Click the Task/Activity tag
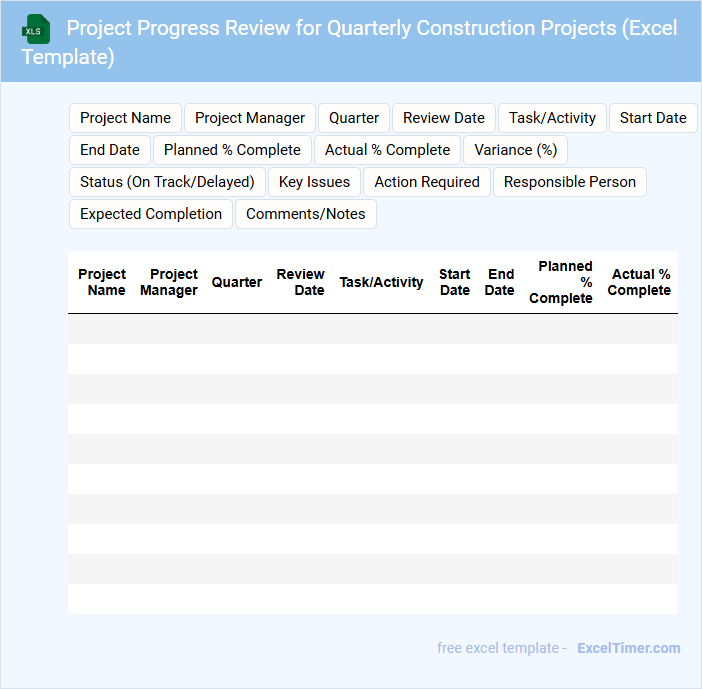Screen dimensions: 702x689 pyautogui.click(x=552, y=118)
